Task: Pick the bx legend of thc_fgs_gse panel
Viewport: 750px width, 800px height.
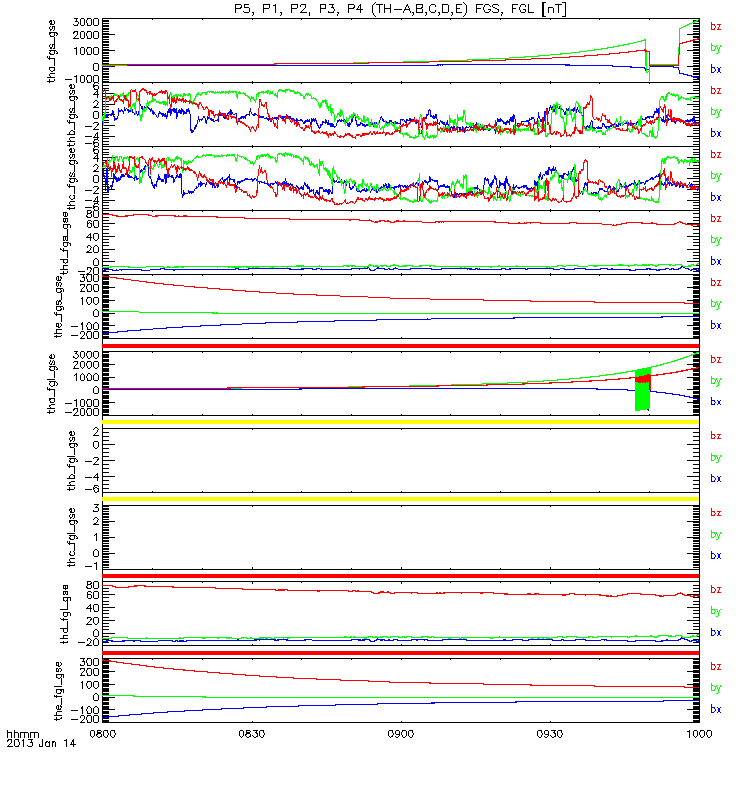Action: tap(716, 197)
